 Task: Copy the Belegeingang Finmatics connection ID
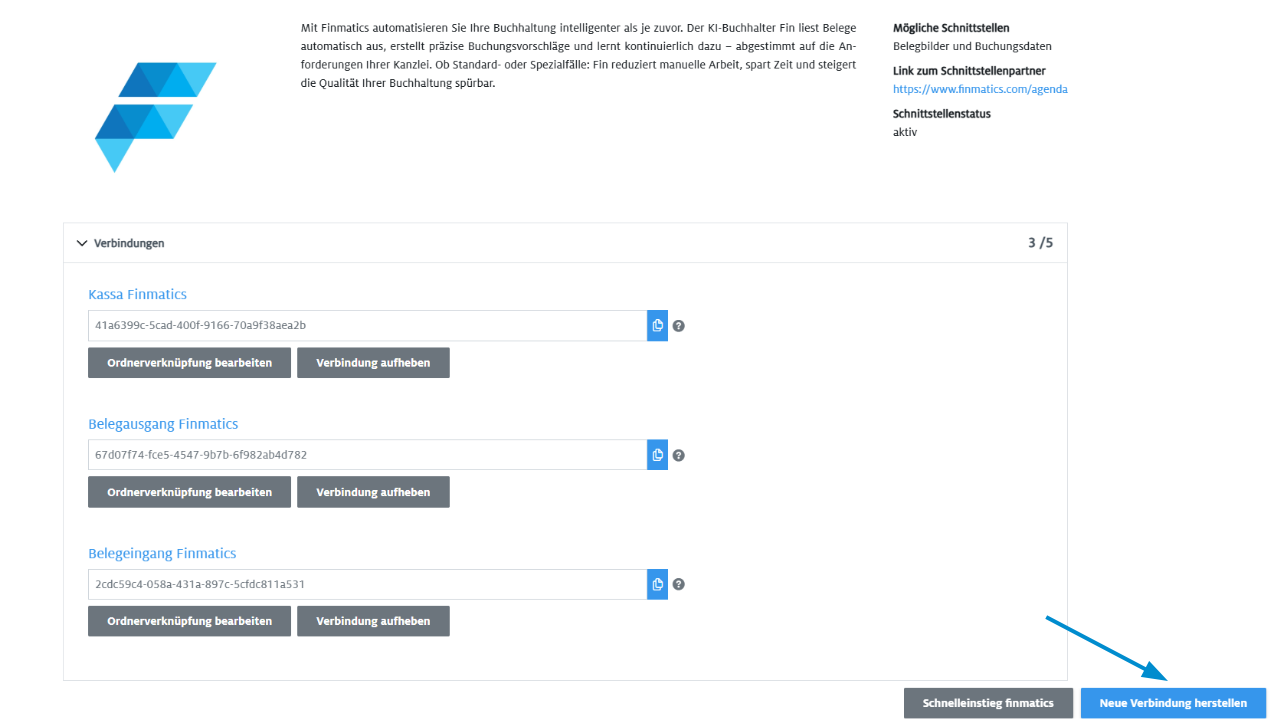tap(657, 585)
